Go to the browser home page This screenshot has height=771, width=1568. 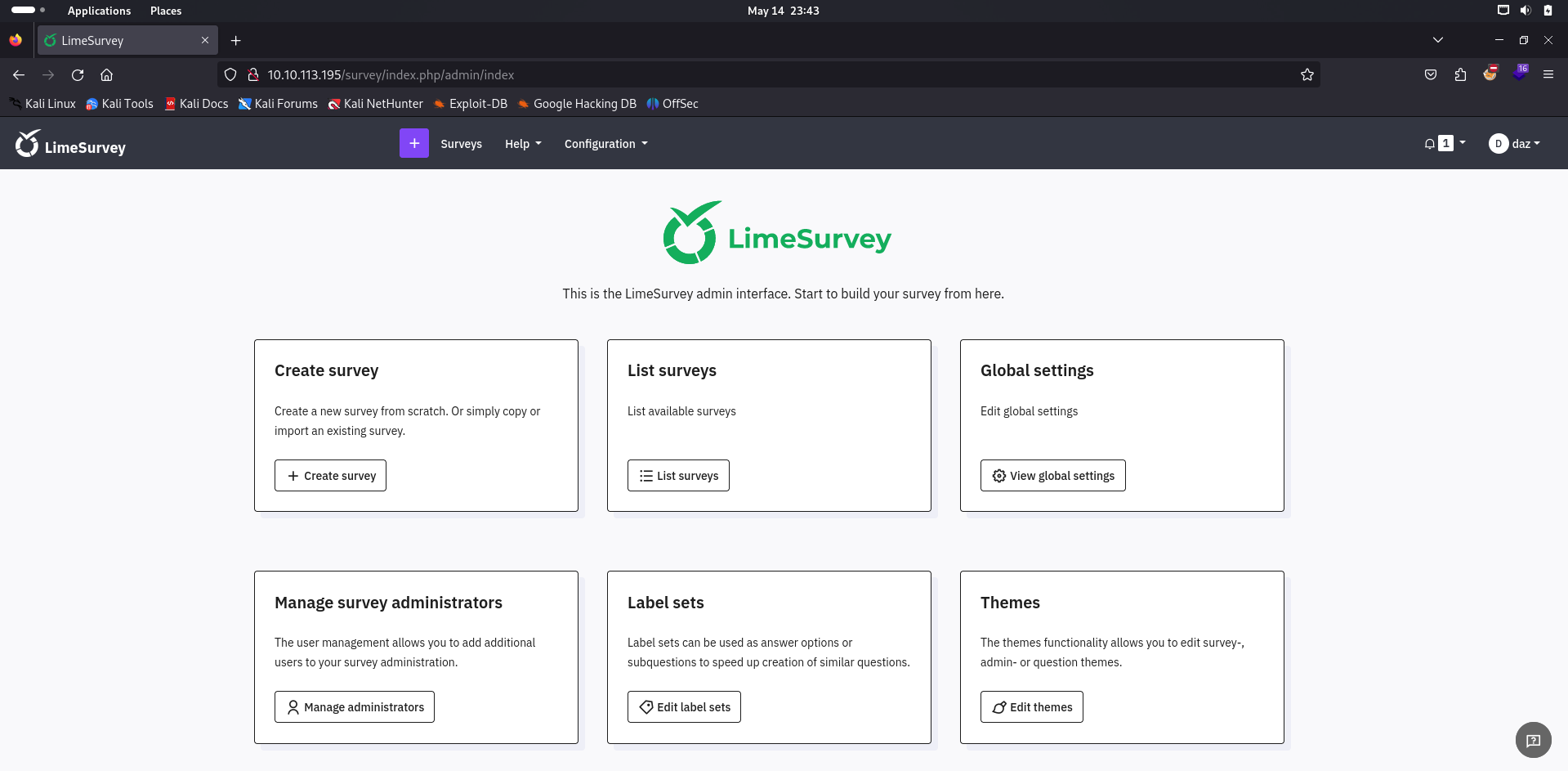pos(106,74)
